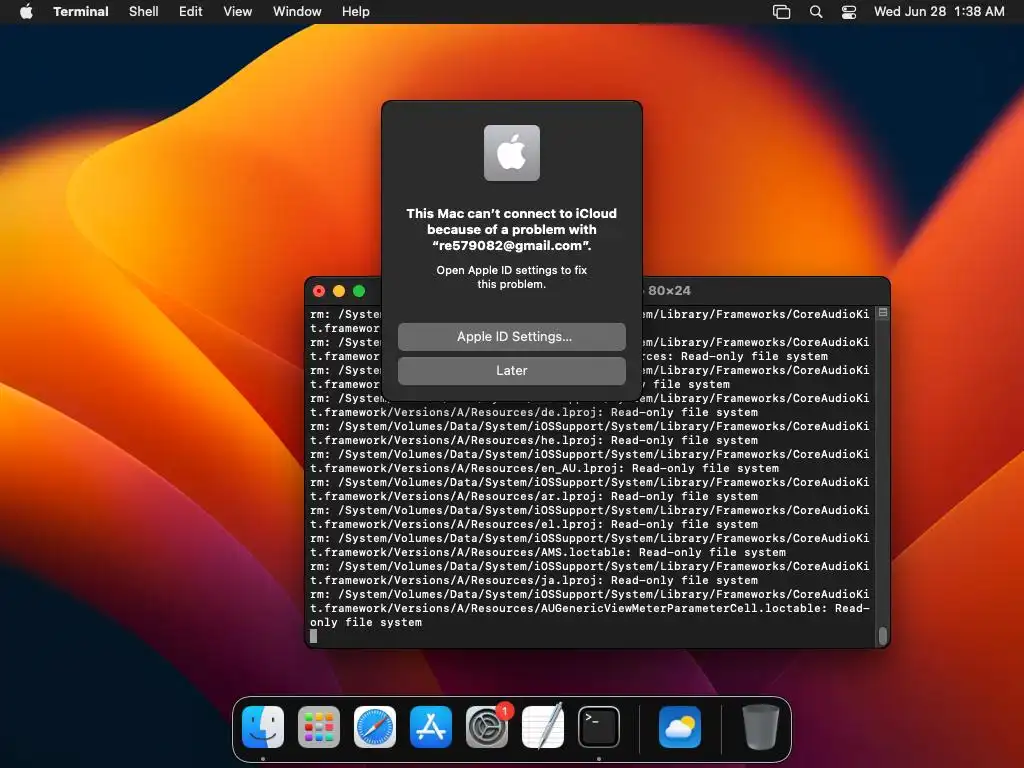Click the Terminal cursor prompt line
Viewport: 1024px width, 768px height.
(x=313, y=636)
